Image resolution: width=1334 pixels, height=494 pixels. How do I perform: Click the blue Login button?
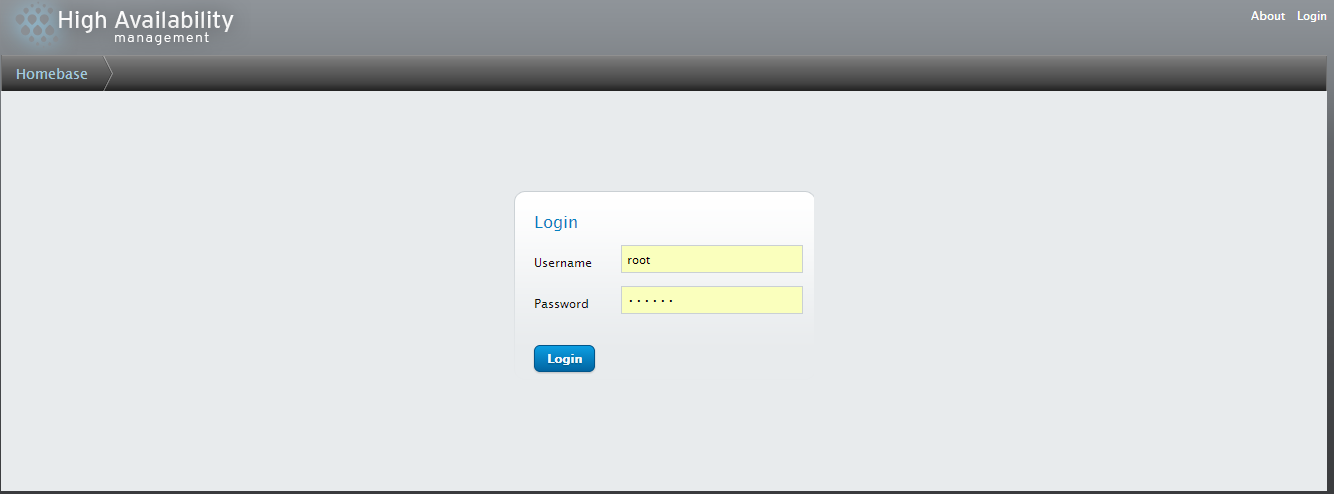(x=564, y=358)
